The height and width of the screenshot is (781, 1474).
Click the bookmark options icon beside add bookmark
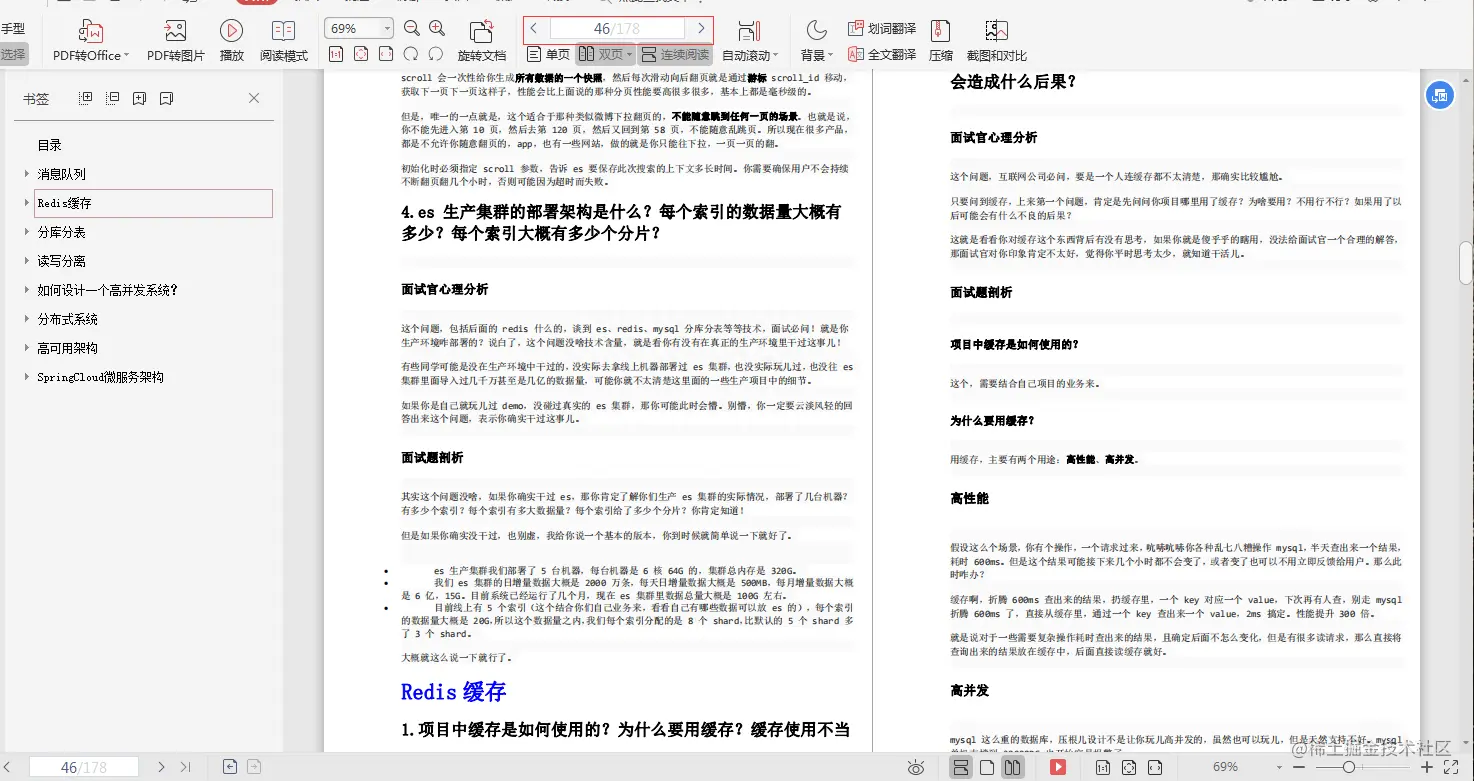[167, 98]
